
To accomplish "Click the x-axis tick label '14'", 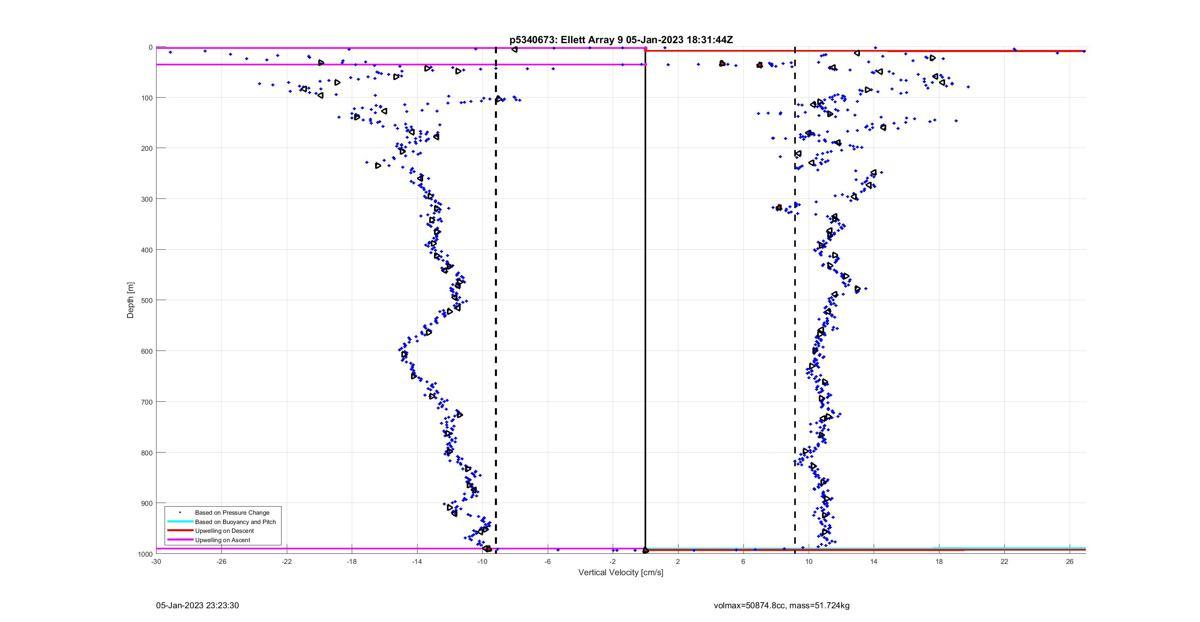I will tap(874, 562).
